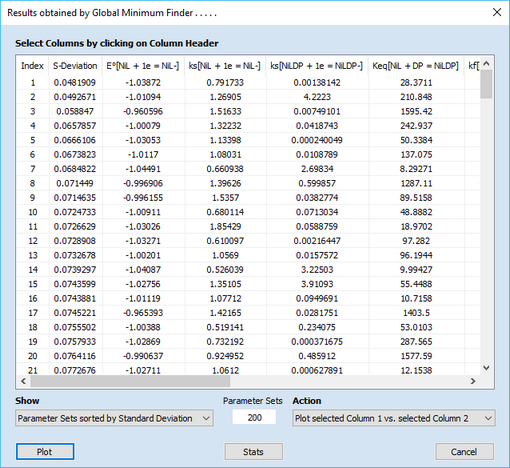Select the cell 0.234075 in row 18
510x468 pixels.
[x=317, y=327]
